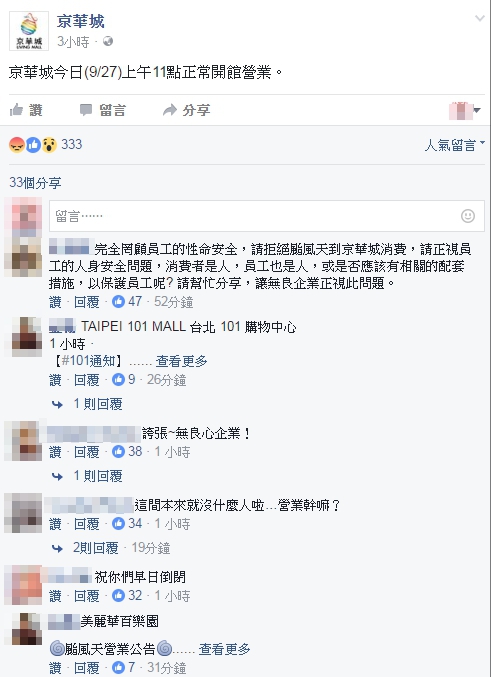Click 回覆 under the 祝你們早日倒閉 comment
Image resolution: width=491 pixels, height=677 pixels.
click(x=86, y=596)
